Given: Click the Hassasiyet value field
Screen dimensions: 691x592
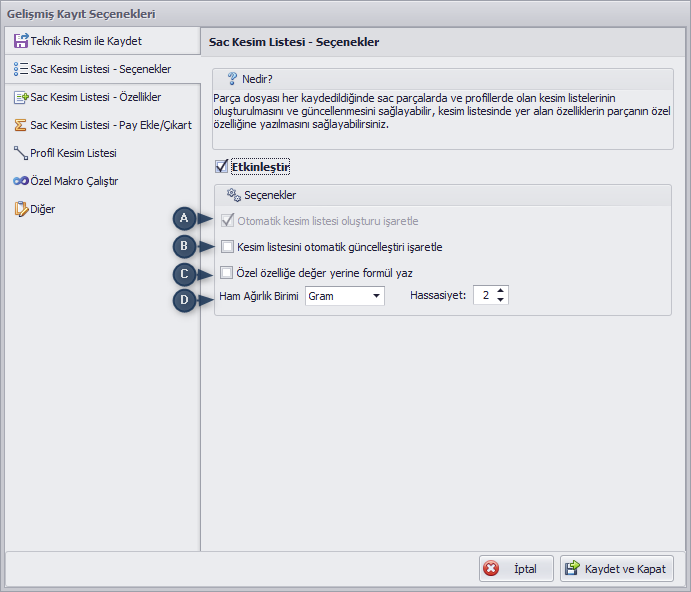Looking at the screenshot, I should (x=485, y=295).
